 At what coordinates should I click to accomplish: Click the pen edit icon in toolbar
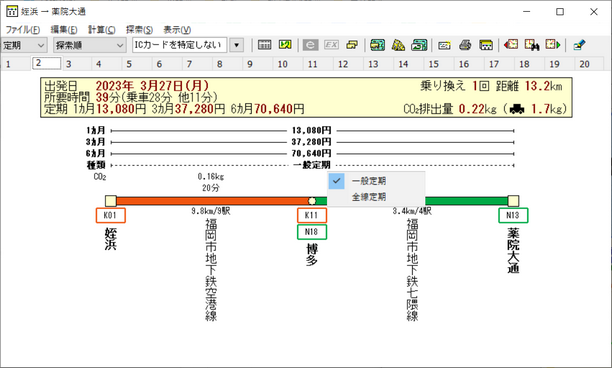point(579,45)
